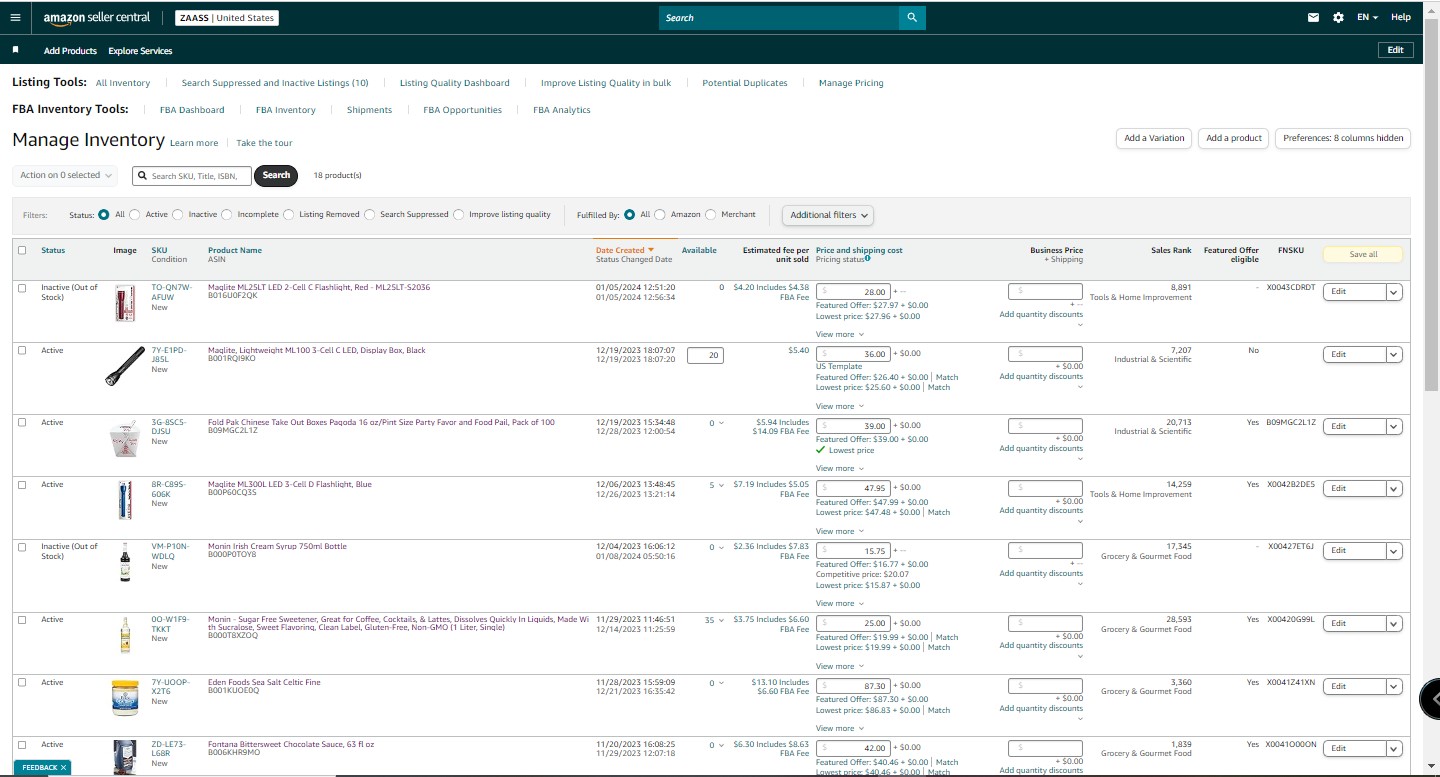
Task: Select the Incomplete status radio filter
Action: [x=227, y=214]
